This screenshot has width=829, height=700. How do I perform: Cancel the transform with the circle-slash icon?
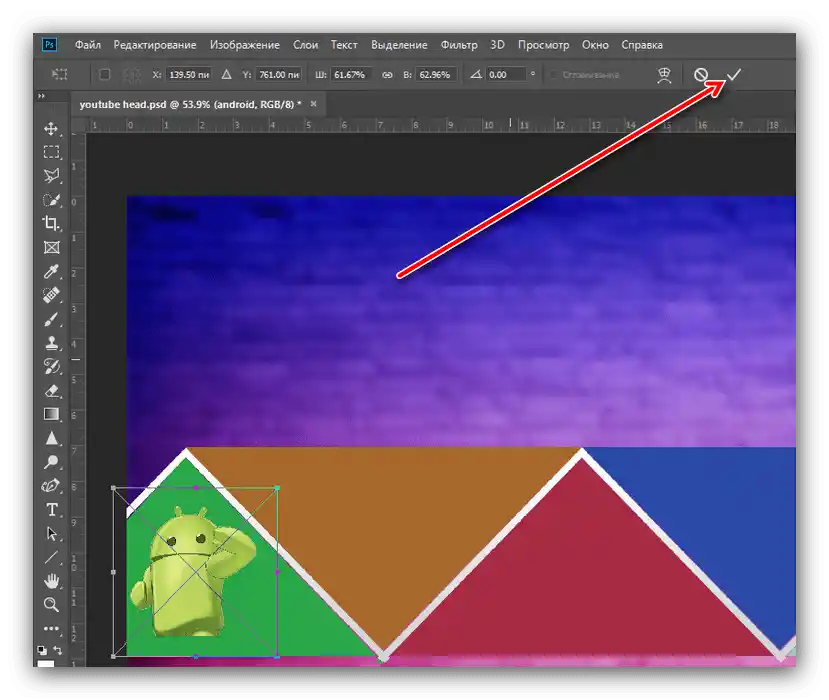[701, 75]
